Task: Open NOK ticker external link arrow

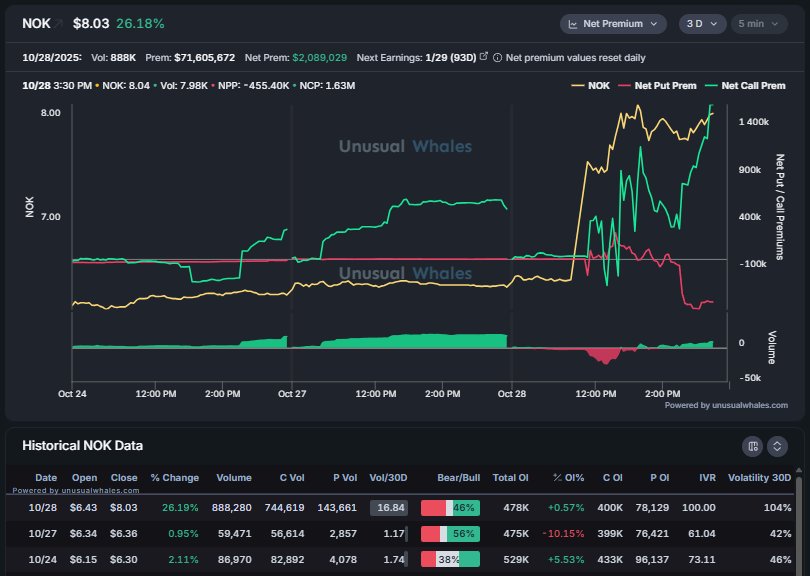Action: (58, 23)
